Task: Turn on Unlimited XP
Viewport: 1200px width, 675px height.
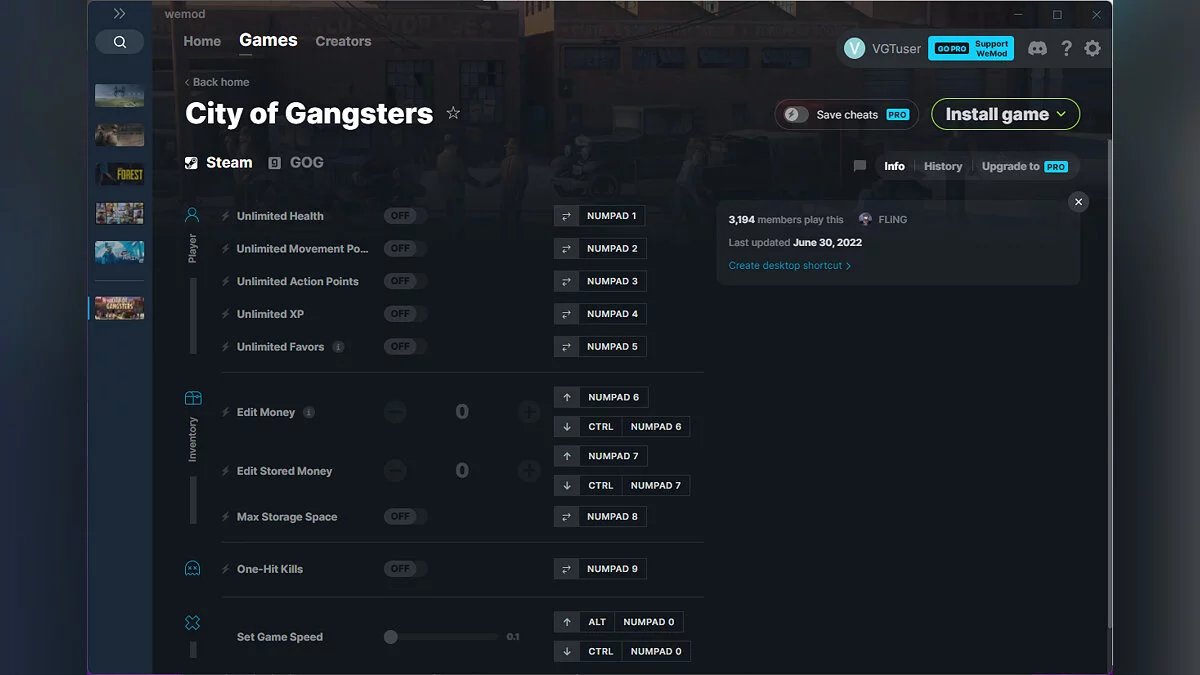Action: [x=404, y=313]
